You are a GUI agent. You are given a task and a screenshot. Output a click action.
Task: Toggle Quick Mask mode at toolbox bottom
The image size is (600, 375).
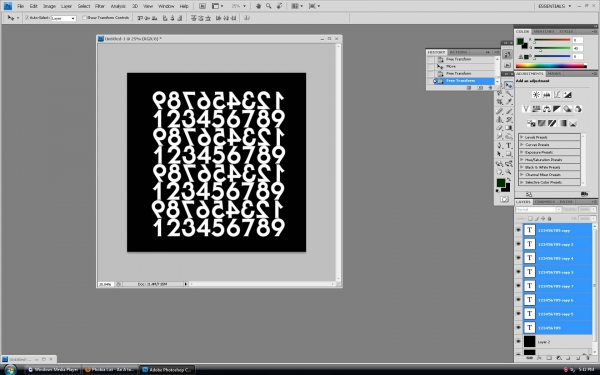pos(504,199)
